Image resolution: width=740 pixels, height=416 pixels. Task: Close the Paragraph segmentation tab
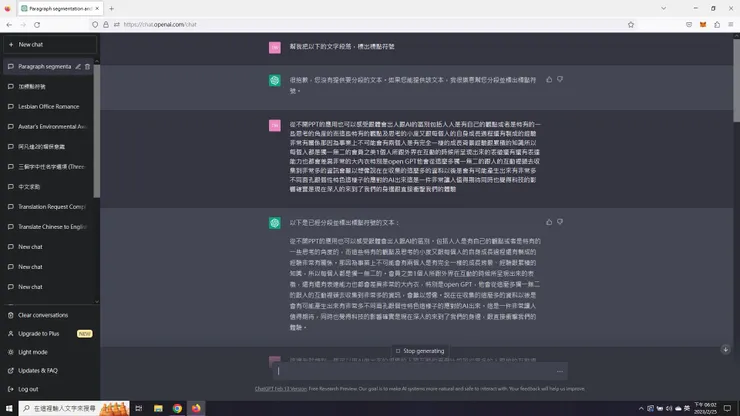click(x=97, y=8)
